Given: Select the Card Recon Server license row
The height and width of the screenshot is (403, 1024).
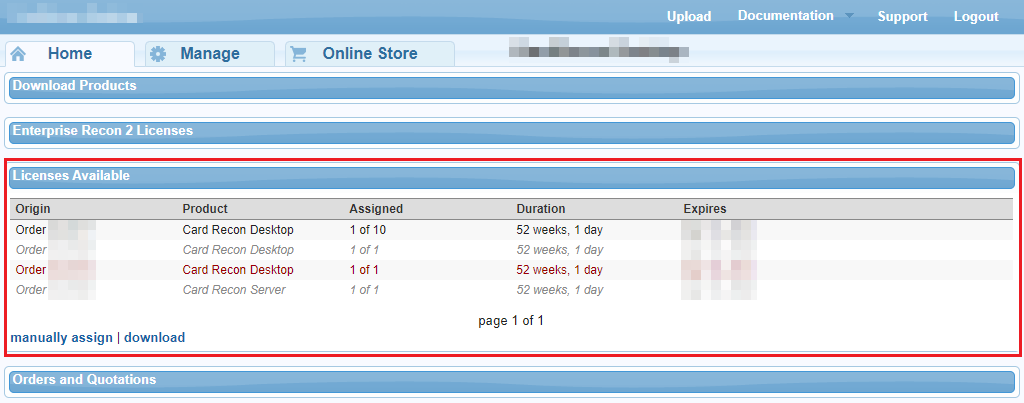Looking at the screenshot, I should coord(233,290).
